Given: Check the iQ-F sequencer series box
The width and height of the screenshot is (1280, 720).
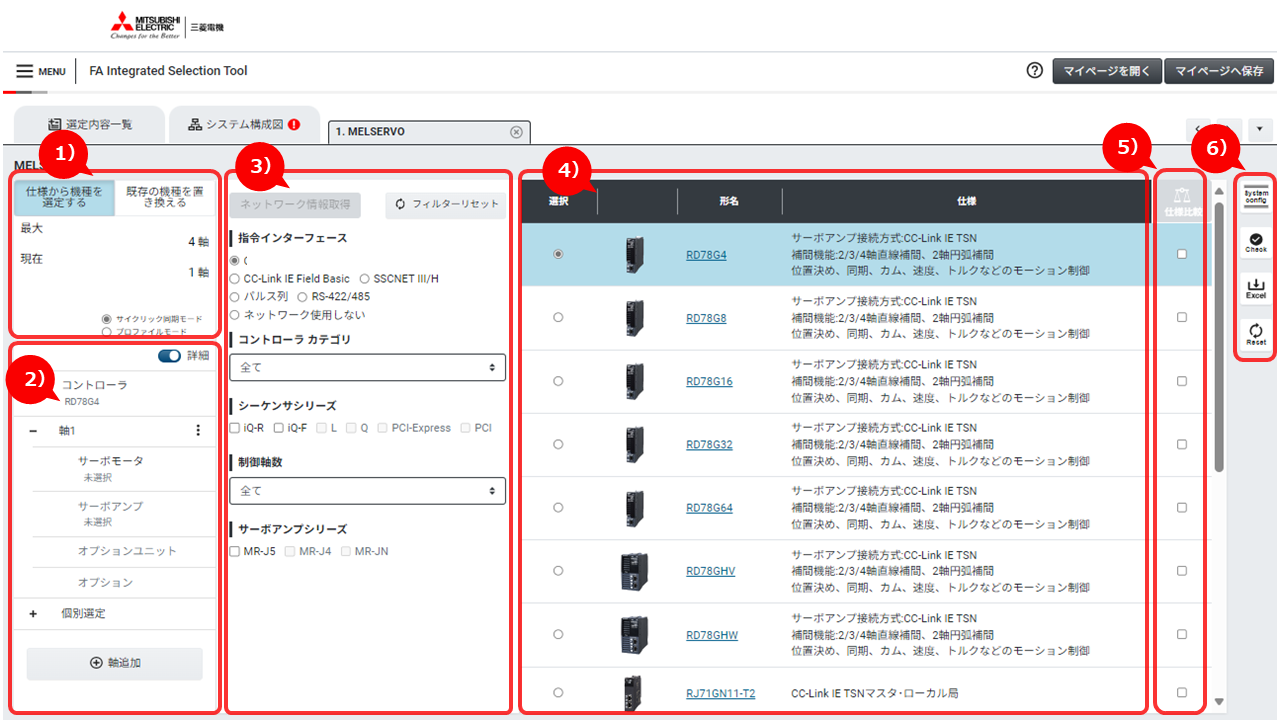Looking at the screenshot, I should click(279, 428).
